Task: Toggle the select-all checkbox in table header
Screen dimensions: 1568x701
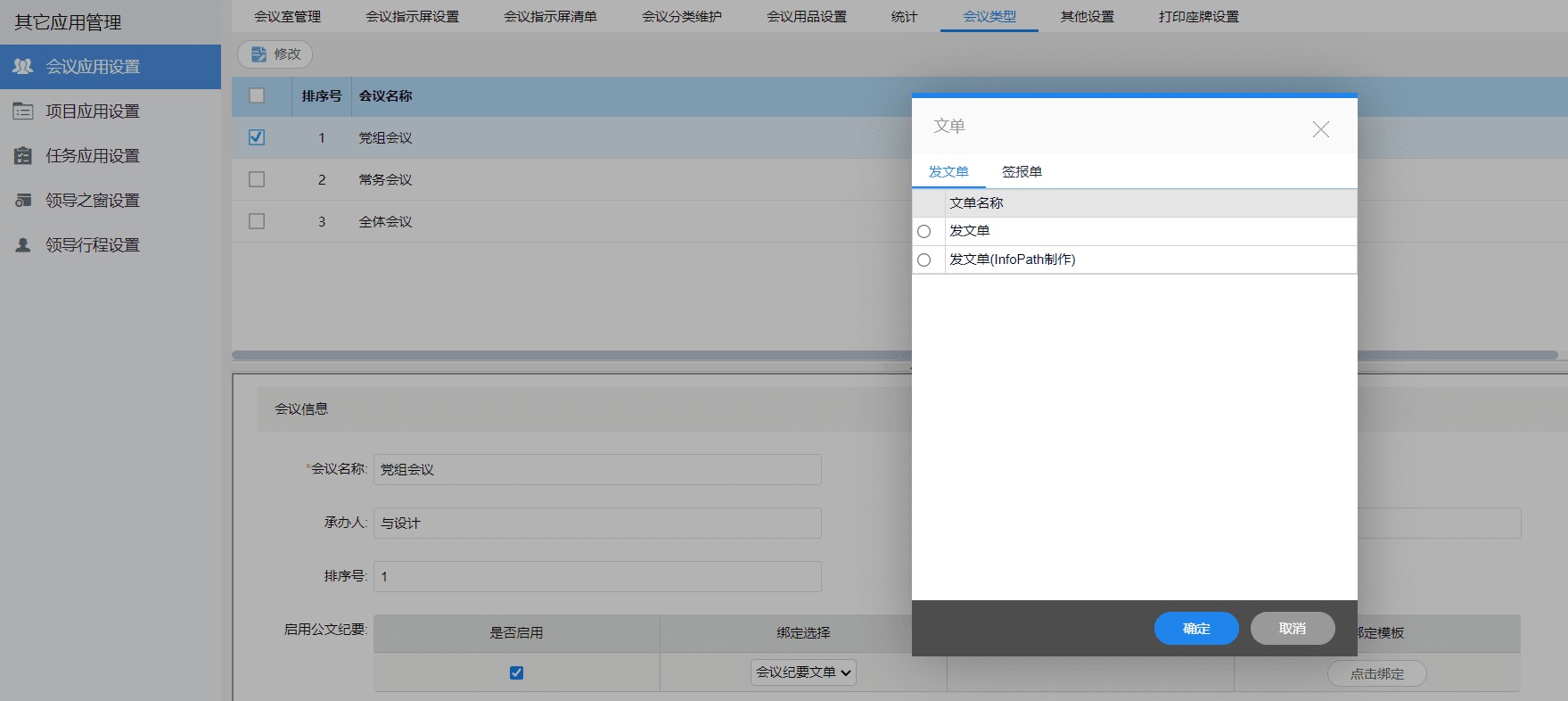Action: tap(257, 95)
